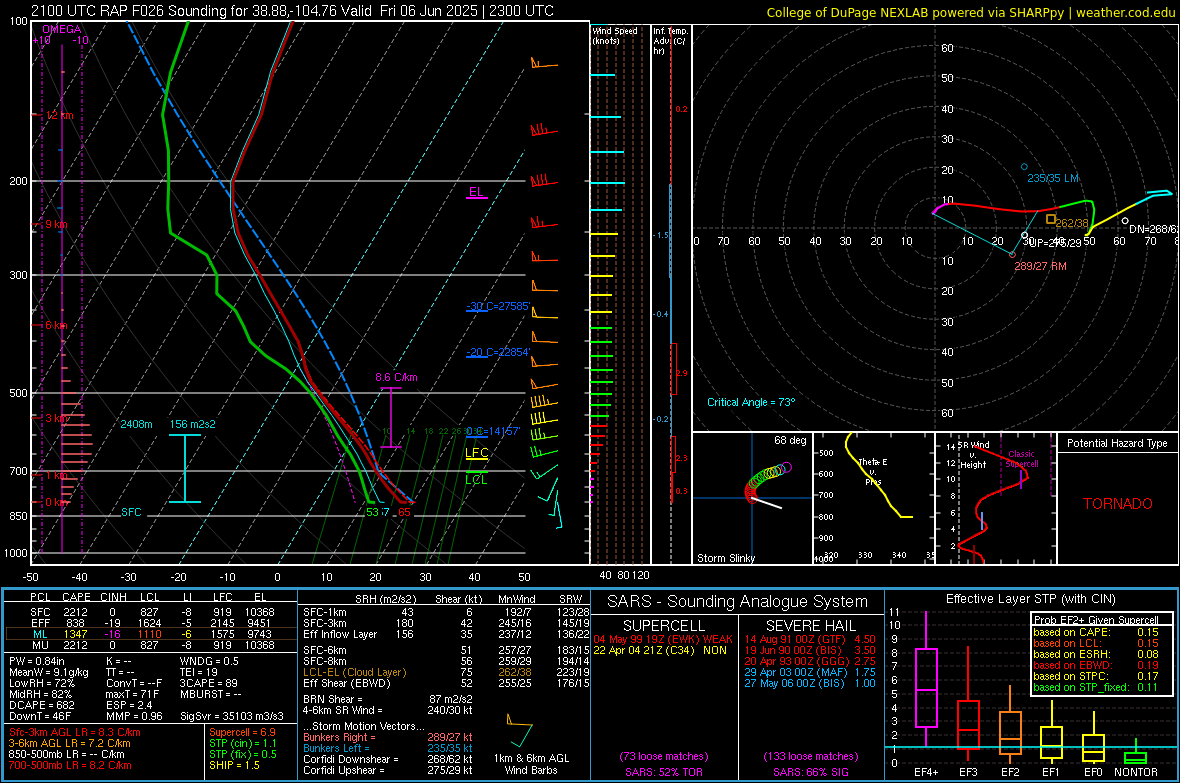Viewport: 1180px width, 783px height.
Task: Select the ML parcel row
Action: pos(151,634)
